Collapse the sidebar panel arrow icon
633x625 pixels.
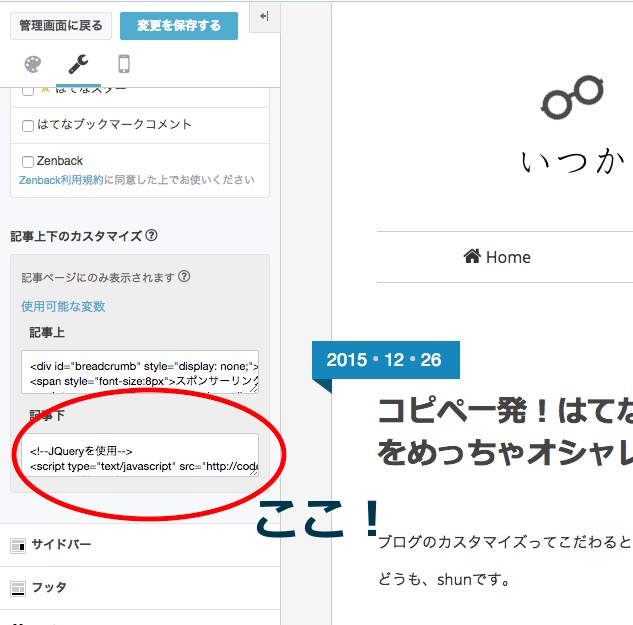click(x=264, y=16)
